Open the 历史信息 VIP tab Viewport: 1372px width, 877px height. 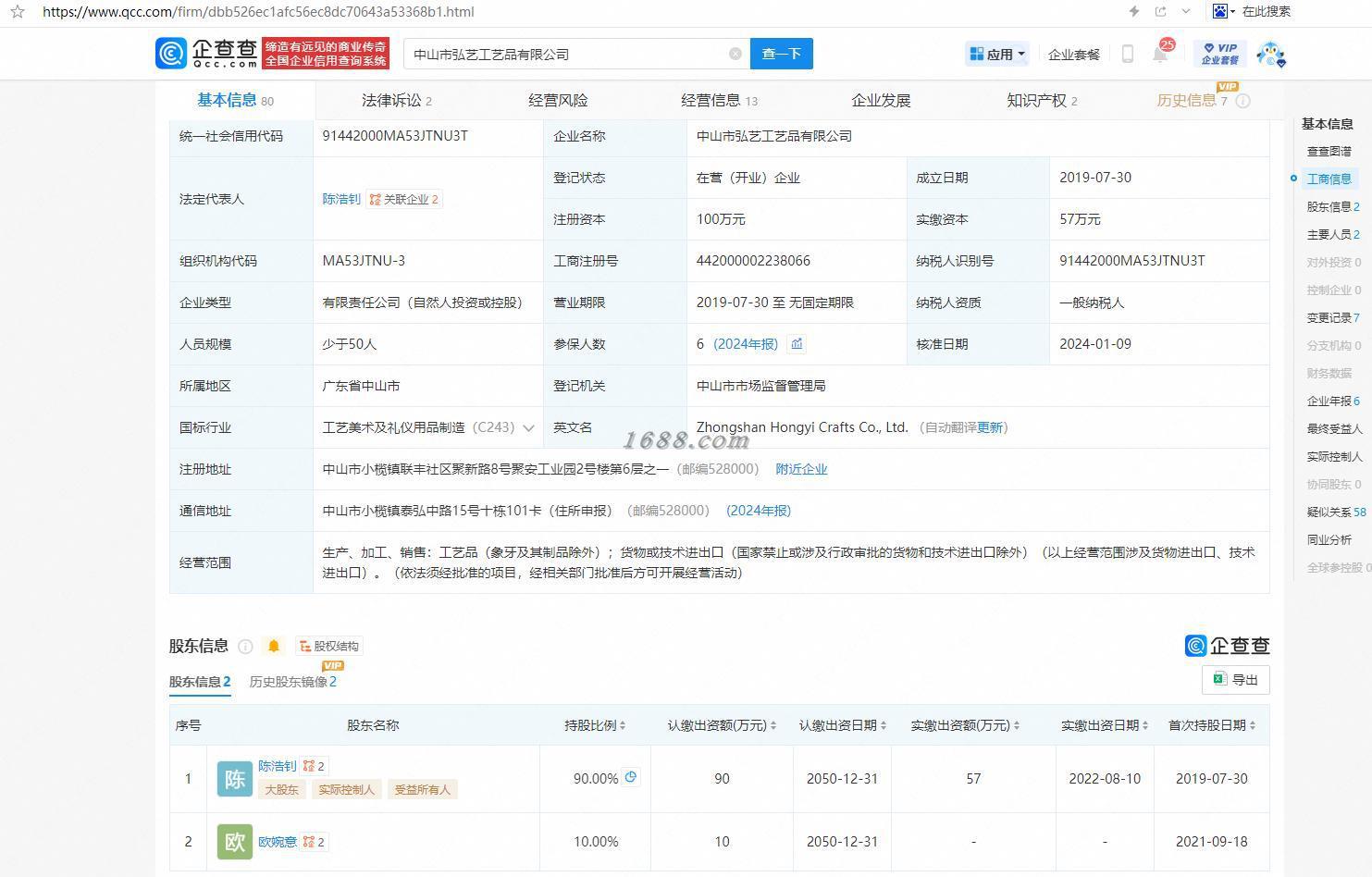[x=1192, y=100]
